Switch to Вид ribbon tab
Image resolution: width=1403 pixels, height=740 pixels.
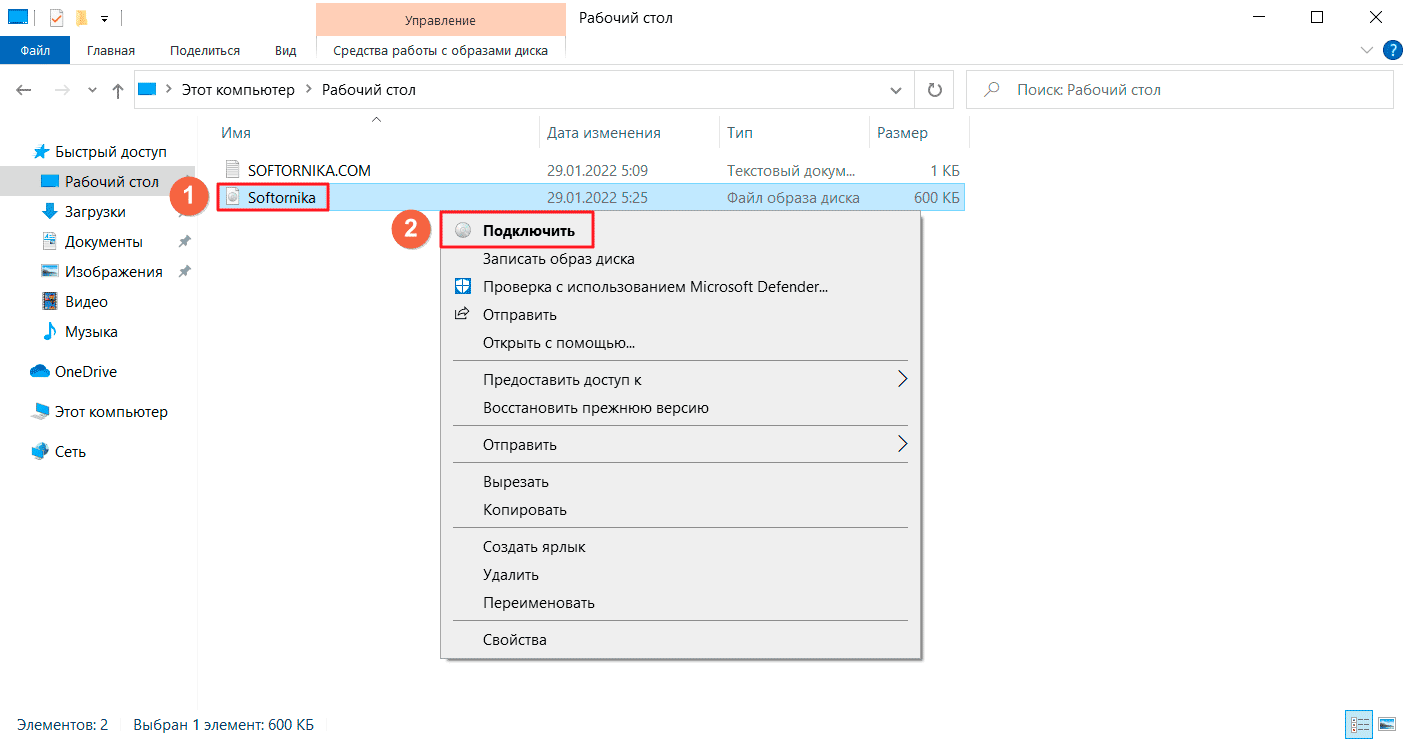pos(286,50)
